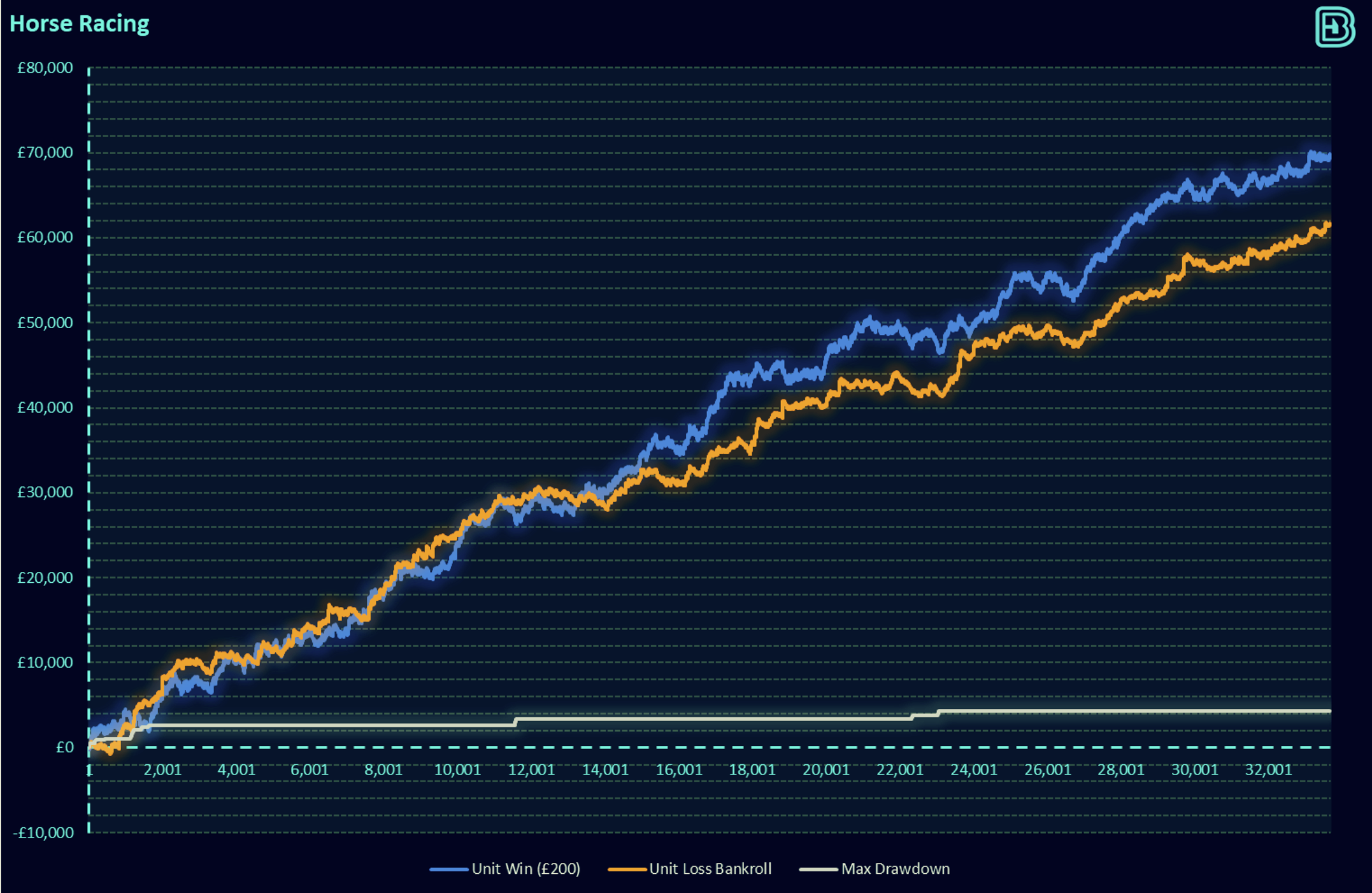1372x893 pixels.
Task: Click the £80,000 y-axis label
Action: [45, 68]
